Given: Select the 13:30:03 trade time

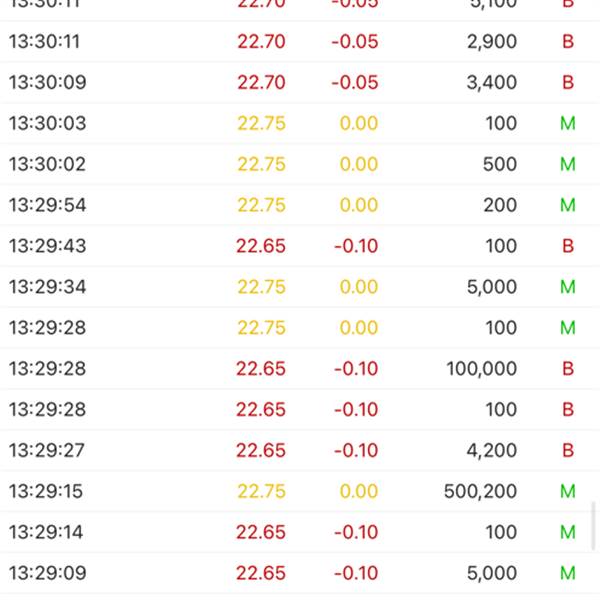Looking at the screenshot, I should (x=47, y=123).
